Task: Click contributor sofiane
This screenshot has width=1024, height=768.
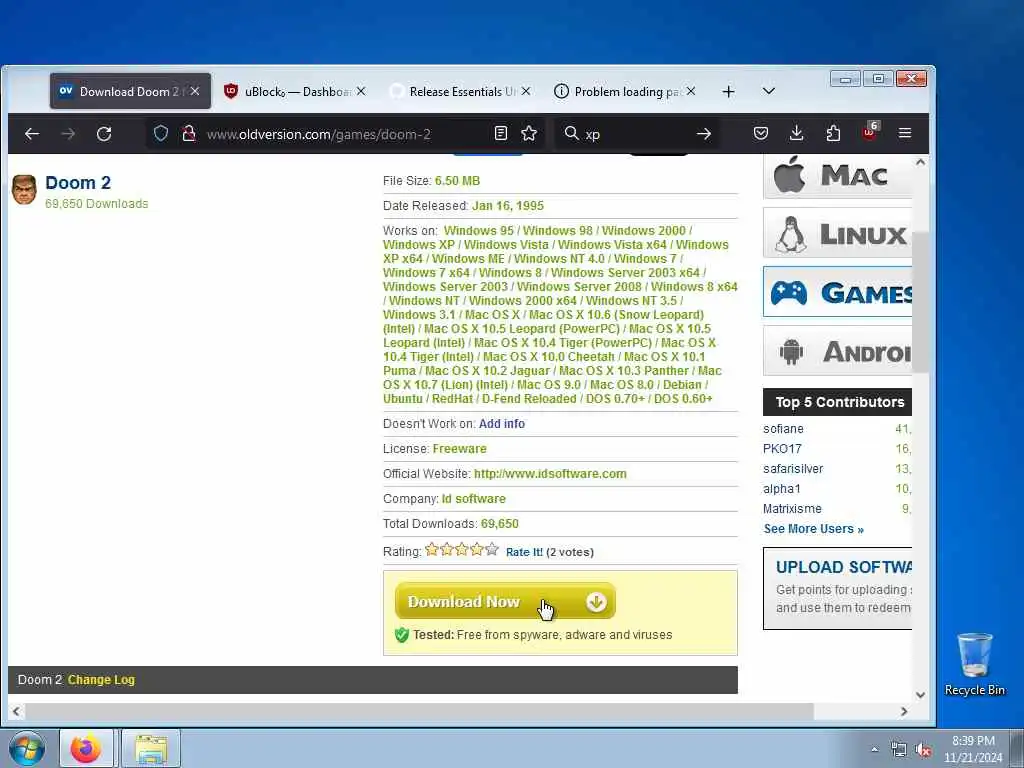Action: tap(783, 429)
